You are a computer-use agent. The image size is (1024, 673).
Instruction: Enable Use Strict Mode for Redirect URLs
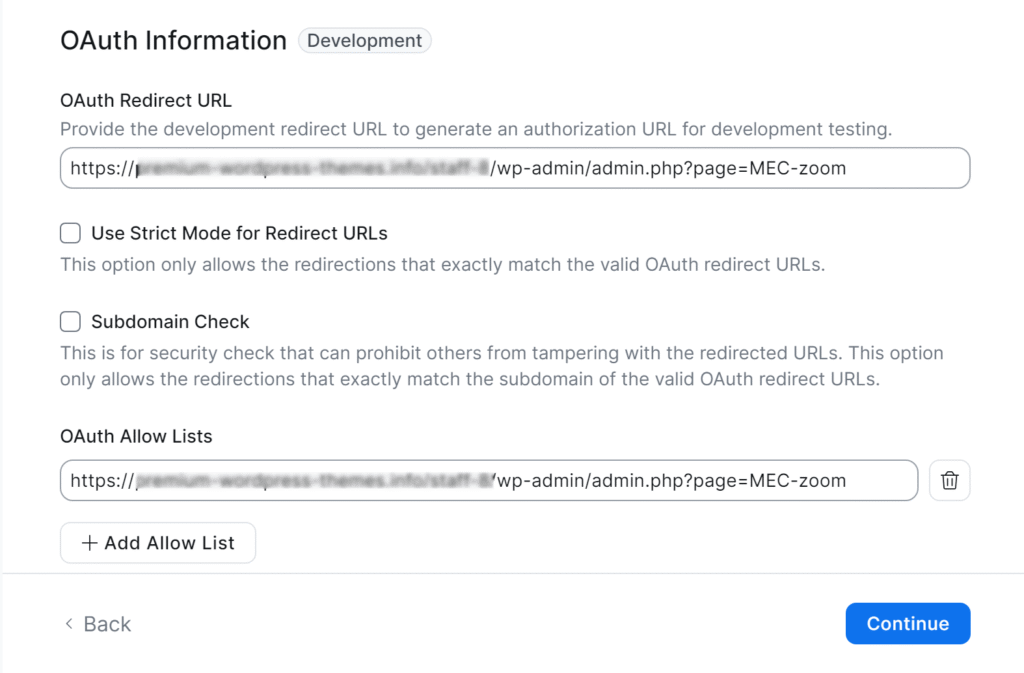point(70,232)
